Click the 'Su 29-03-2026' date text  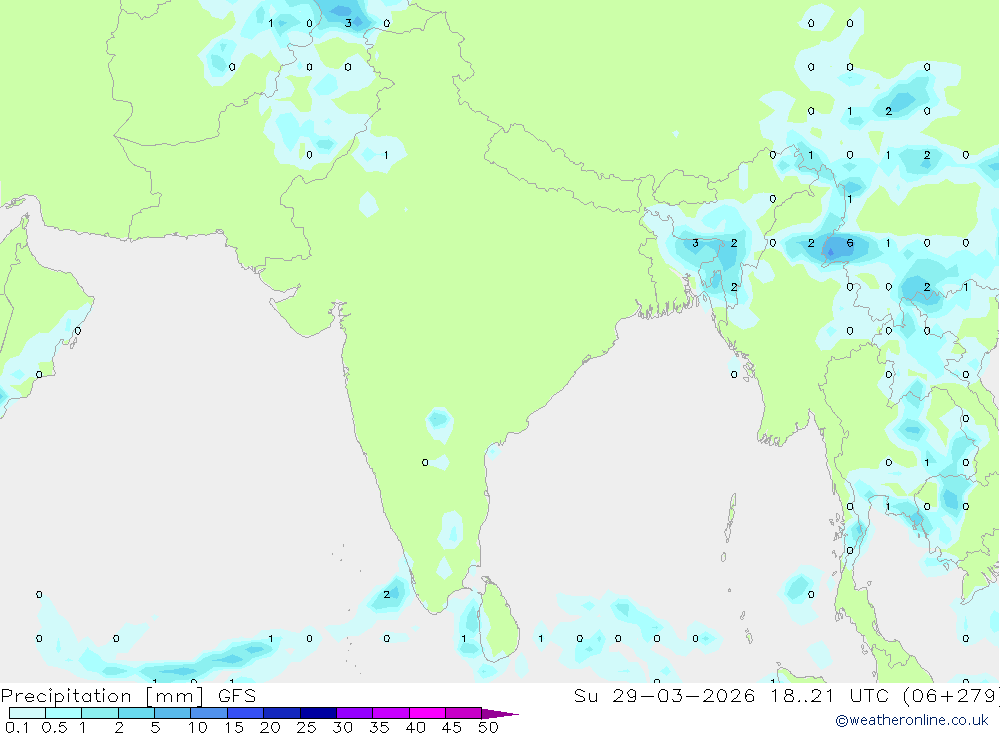[665, 695]
